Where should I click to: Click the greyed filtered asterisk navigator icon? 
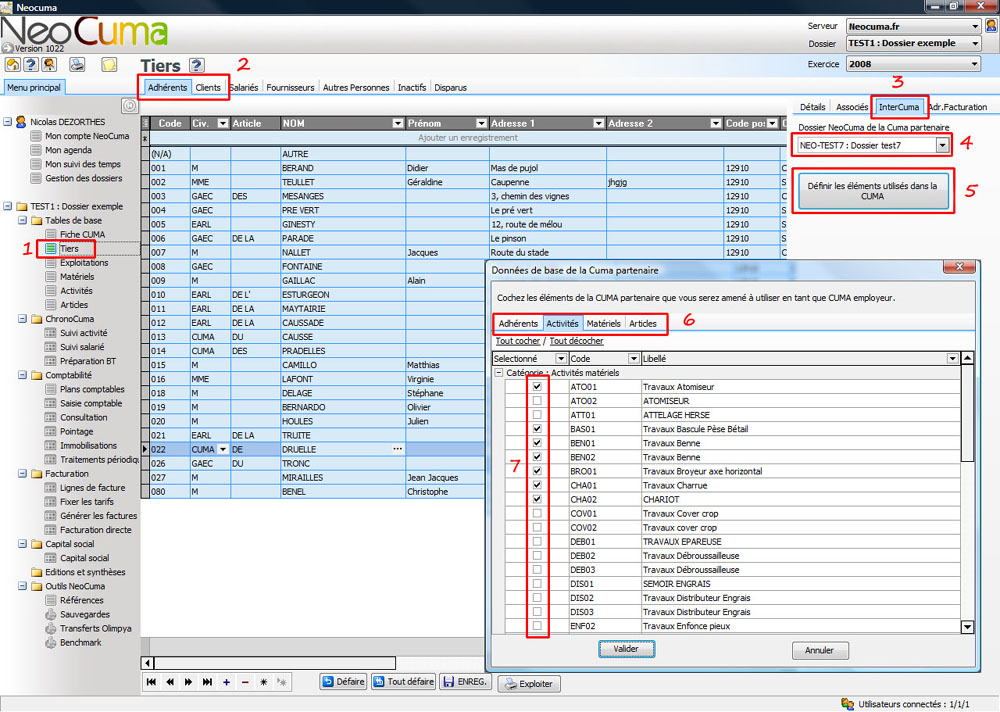coord(281,682)
